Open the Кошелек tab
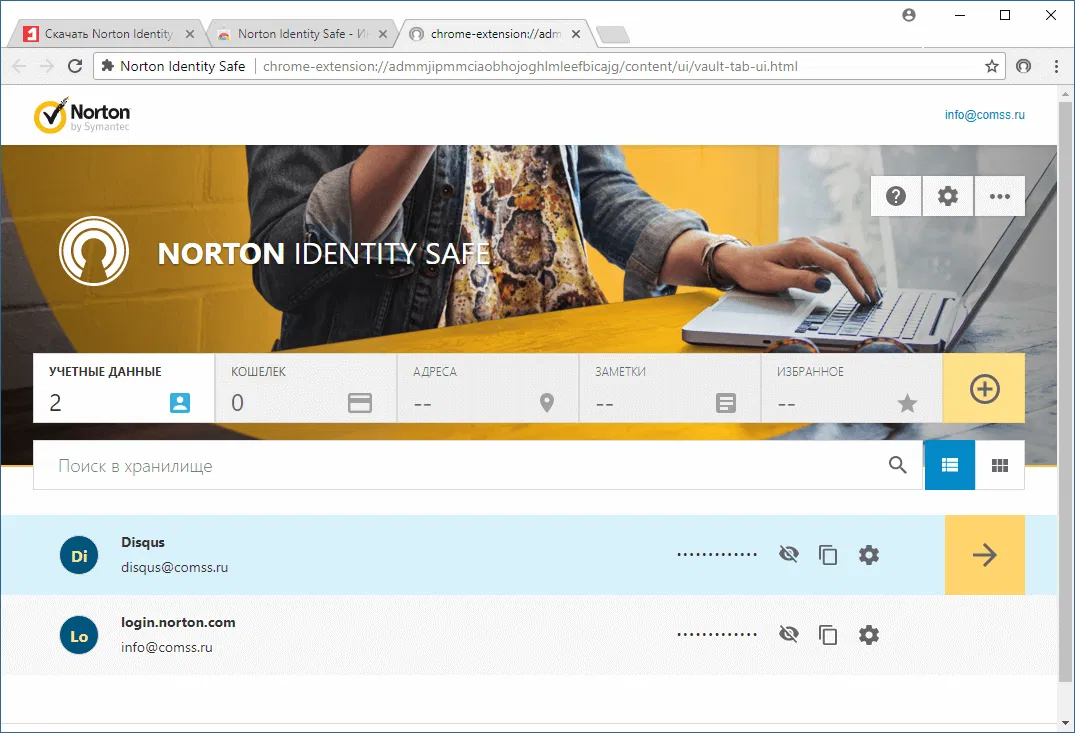Viewport: 1075px width, 733px height. [x=306, y=388]
